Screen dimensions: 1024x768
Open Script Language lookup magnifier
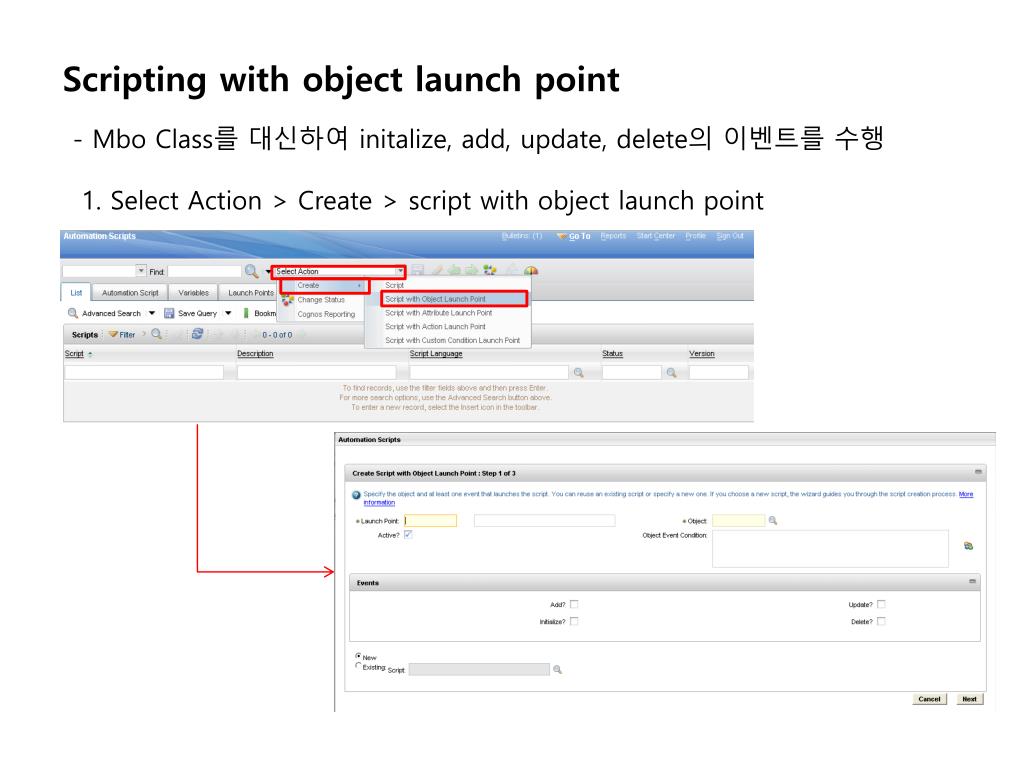click(579, 372)
